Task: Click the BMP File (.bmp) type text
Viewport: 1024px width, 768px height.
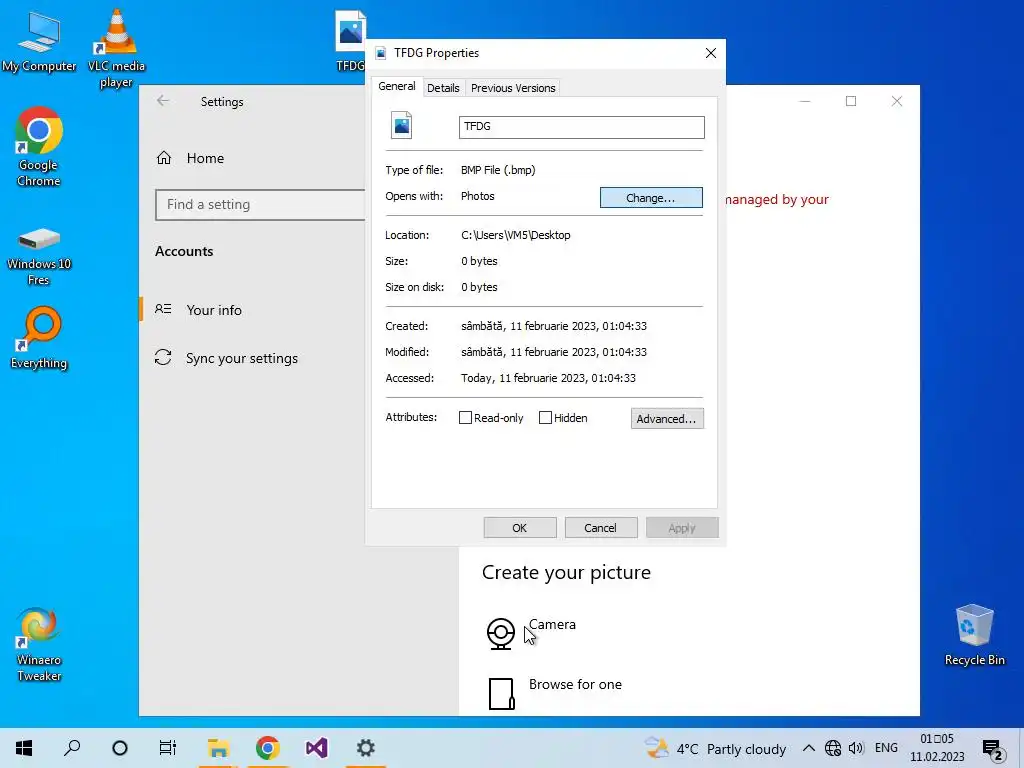Action: pyautogui.click(x=498, y=170)
